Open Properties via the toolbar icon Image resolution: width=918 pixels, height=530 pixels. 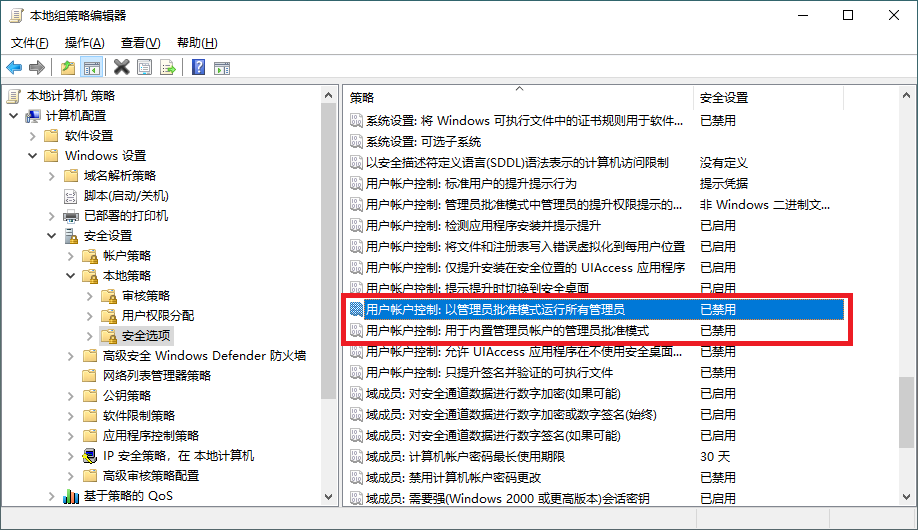click(x=145, y=68)
